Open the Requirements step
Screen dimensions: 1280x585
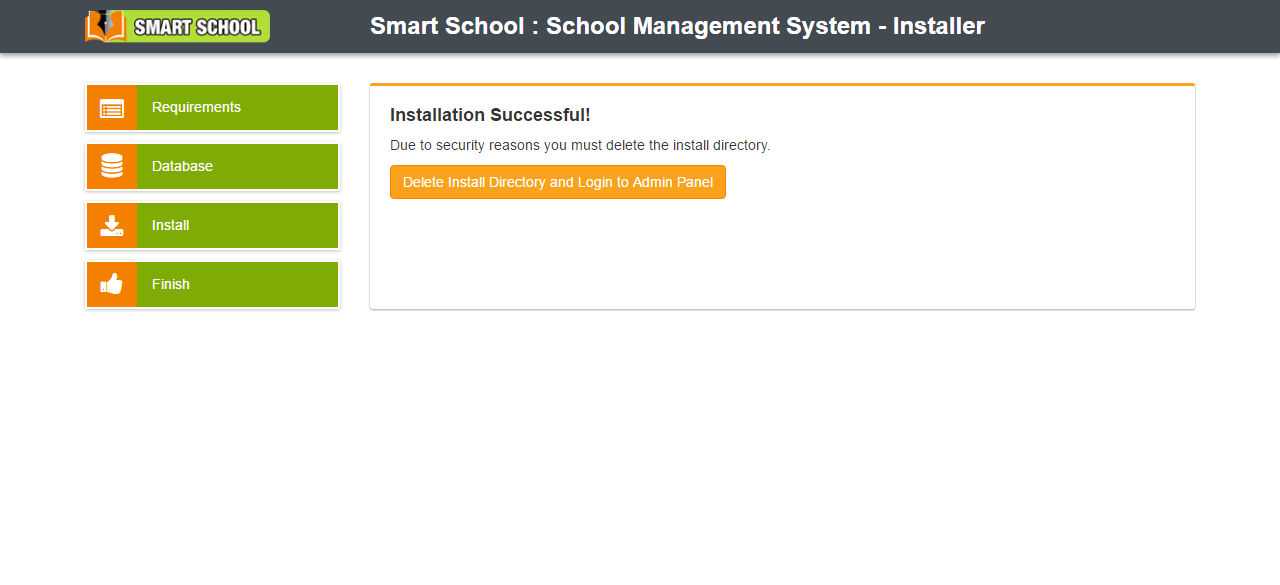click(x=196, y=108)
